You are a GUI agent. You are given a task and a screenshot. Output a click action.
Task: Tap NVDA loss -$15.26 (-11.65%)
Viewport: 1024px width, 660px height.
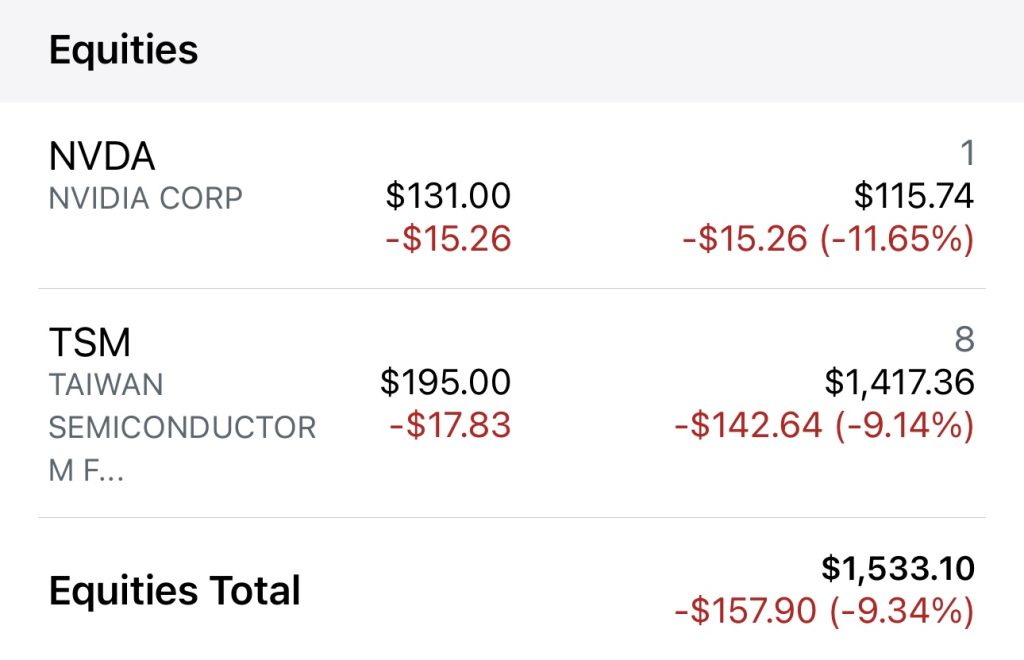tap(828, 239)
